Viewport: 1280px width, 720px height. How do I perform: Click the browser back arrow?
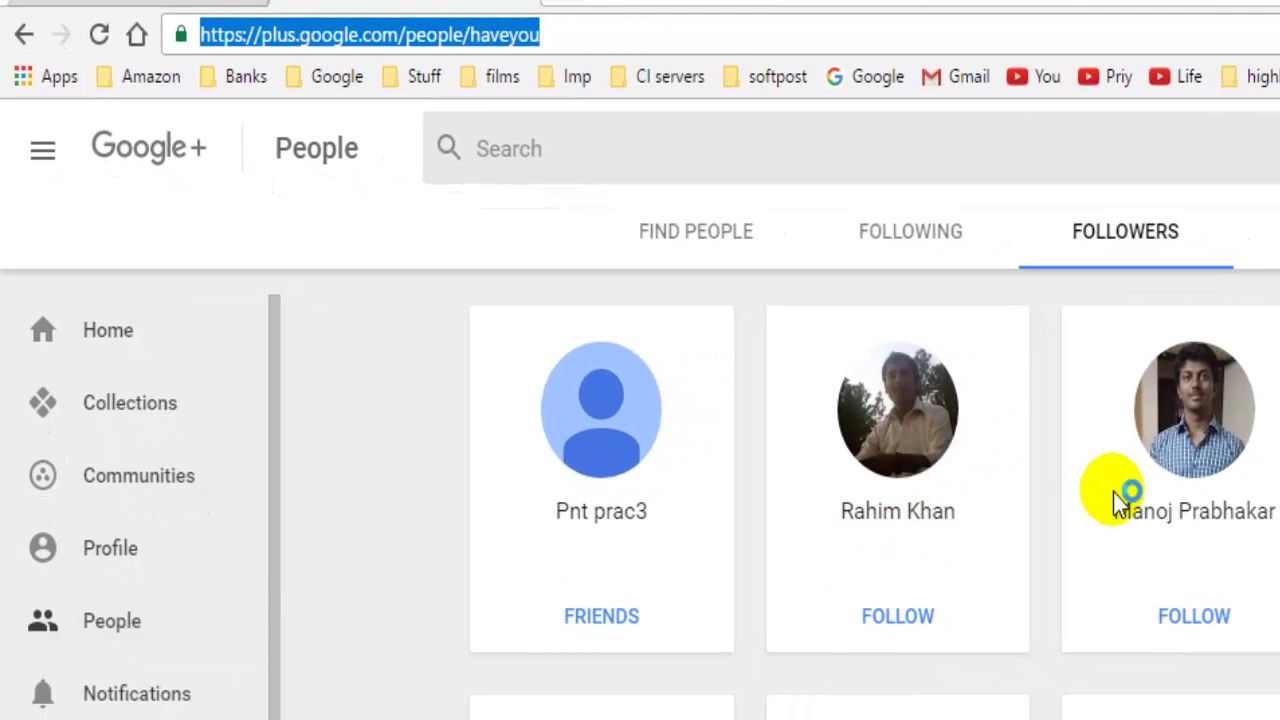click(x=24, y=35)
